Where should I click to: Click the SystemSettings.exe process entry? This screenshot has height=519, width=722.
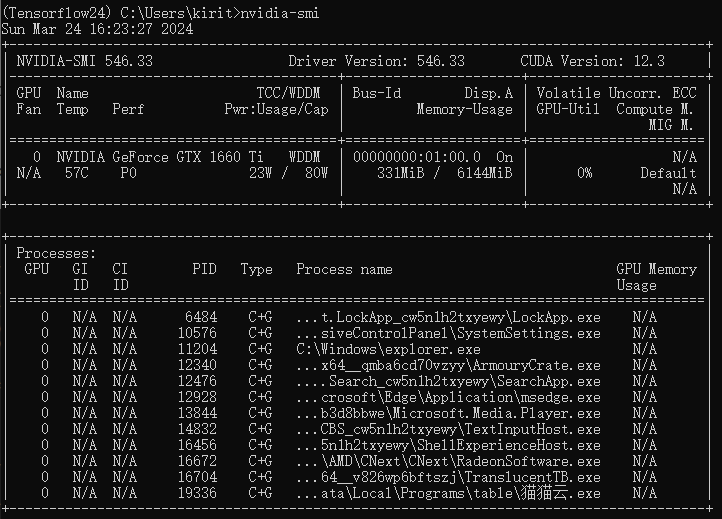(448, 333)
